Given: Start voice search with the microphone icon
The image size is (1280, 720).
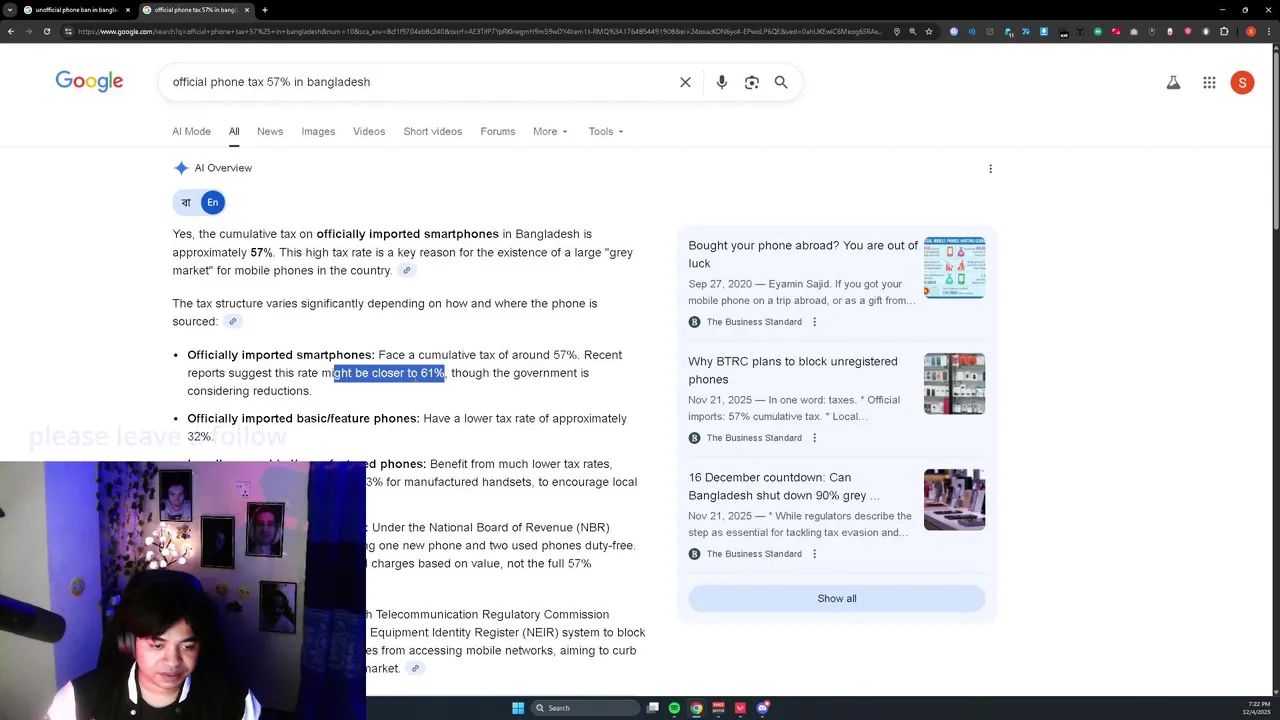Looking at the screenshot, I should click(722, 82).
